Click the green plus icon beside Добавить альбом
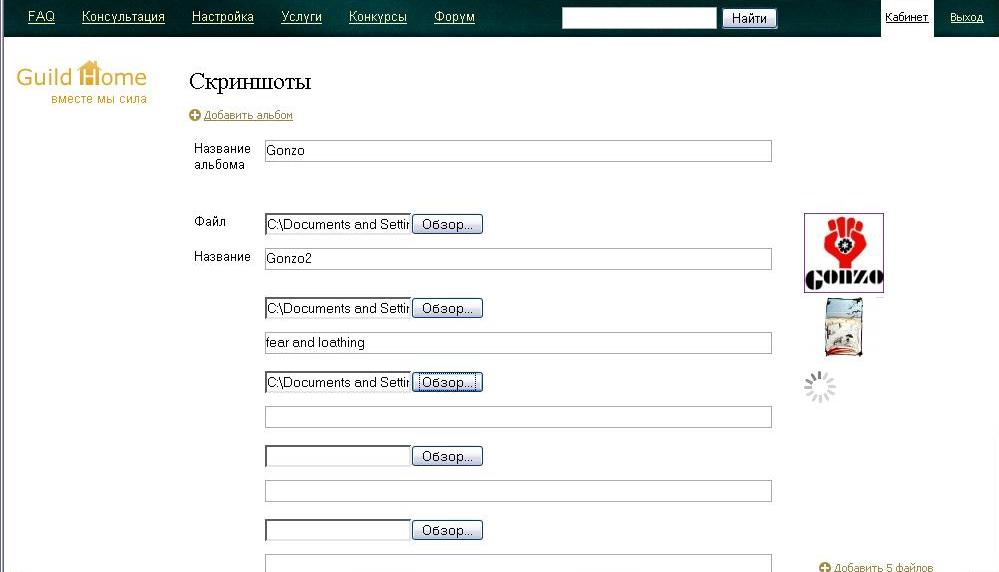The height and width of the screenshot is (572, 999). (195, 115)
